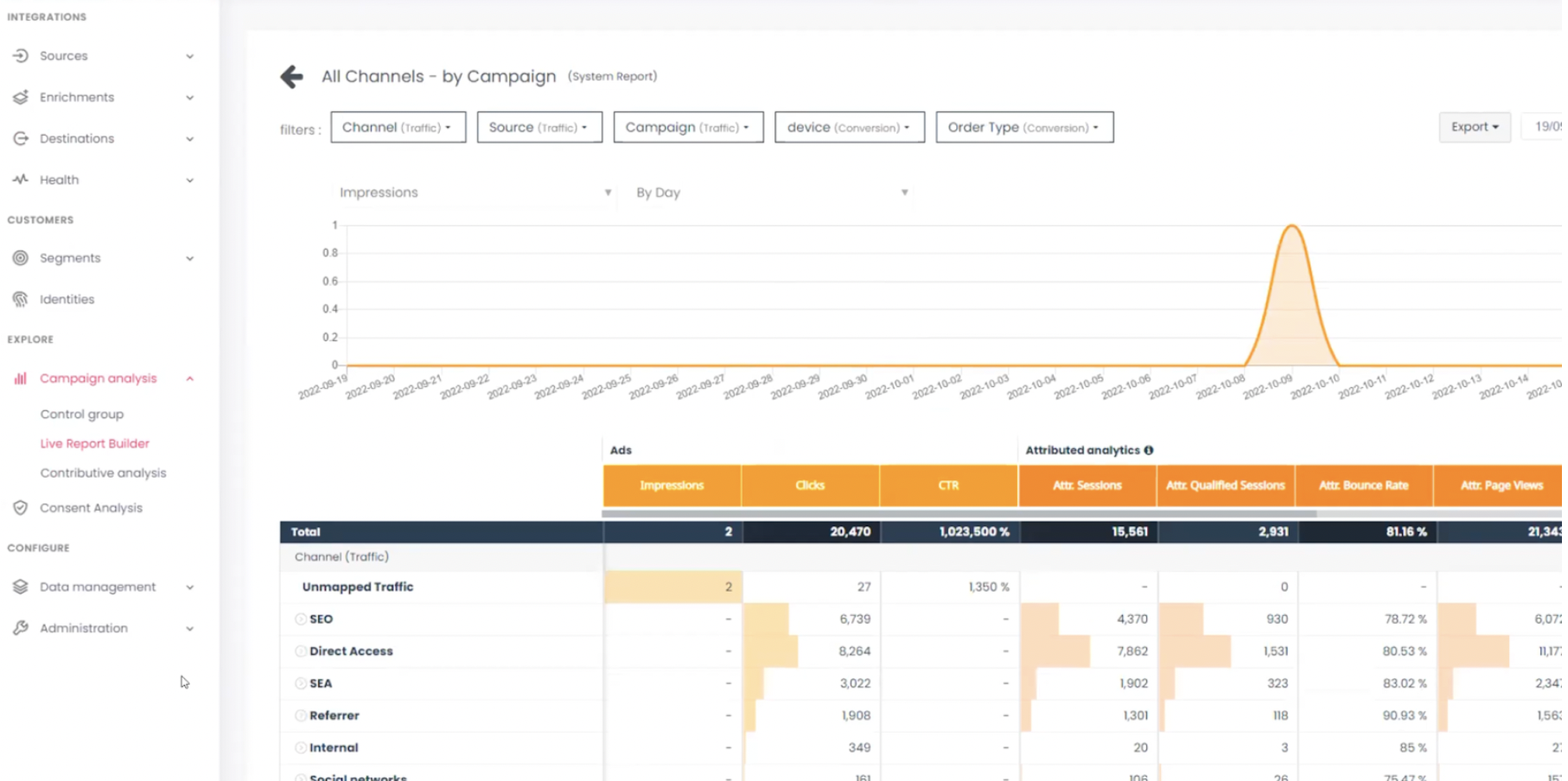
Task: Open the Channel (Traffic) filter dropdown
Action: [398, 127]
